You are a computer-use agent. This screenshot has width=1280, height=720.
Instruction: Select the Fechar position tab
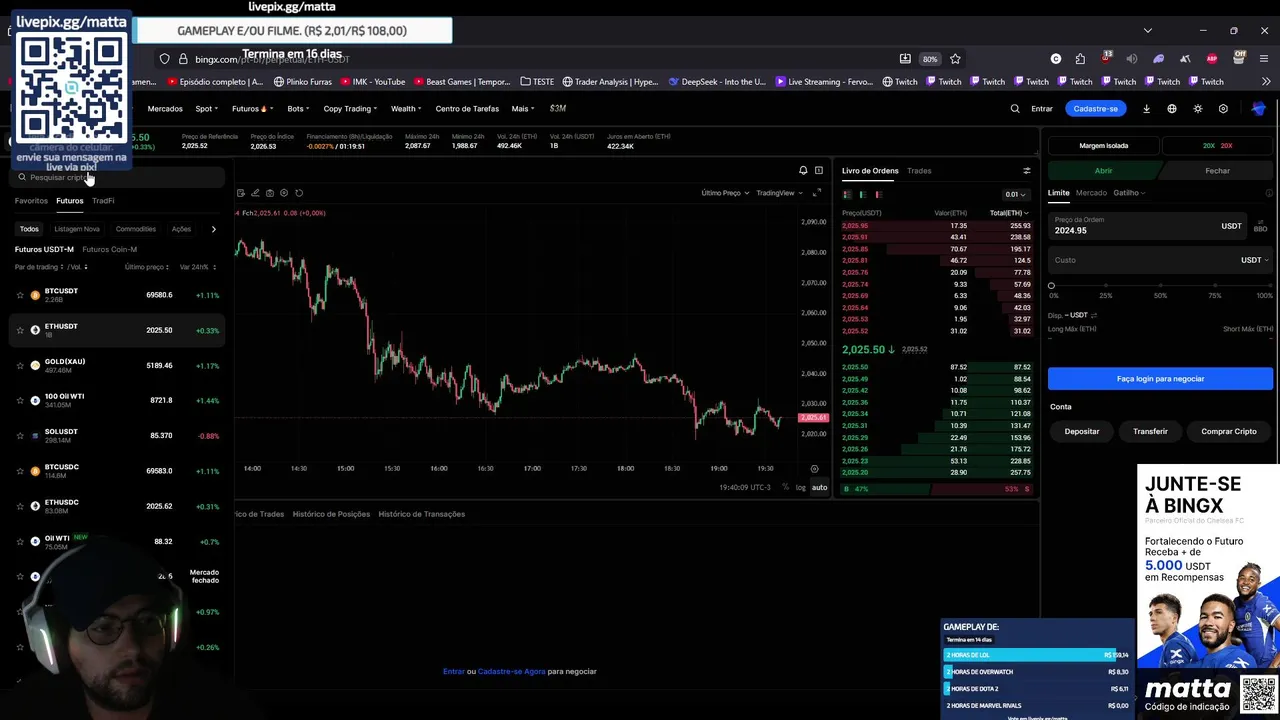point(1217,171)
